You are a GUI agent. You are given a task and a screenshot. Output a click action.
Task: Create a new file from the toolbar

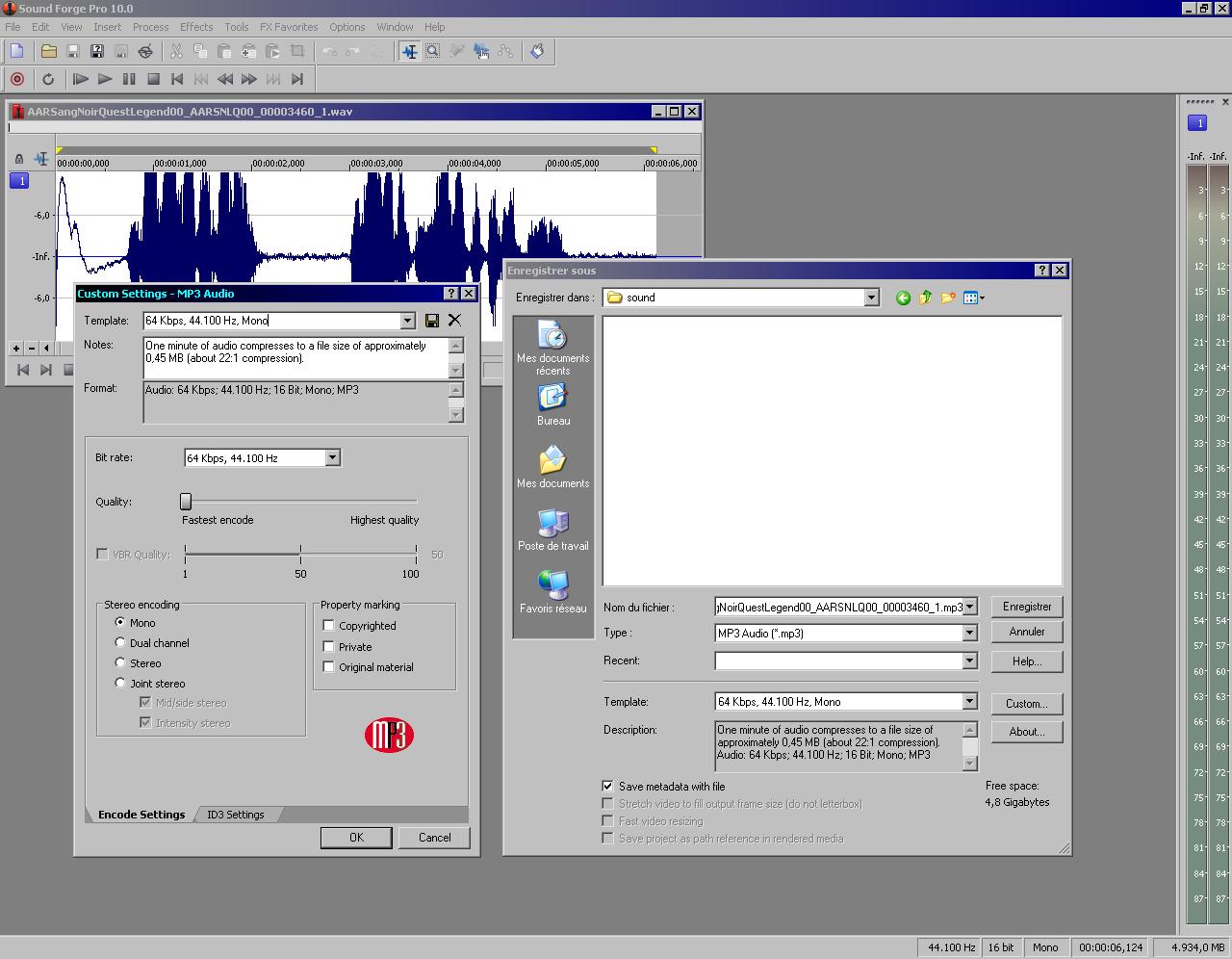coord(17,51)
